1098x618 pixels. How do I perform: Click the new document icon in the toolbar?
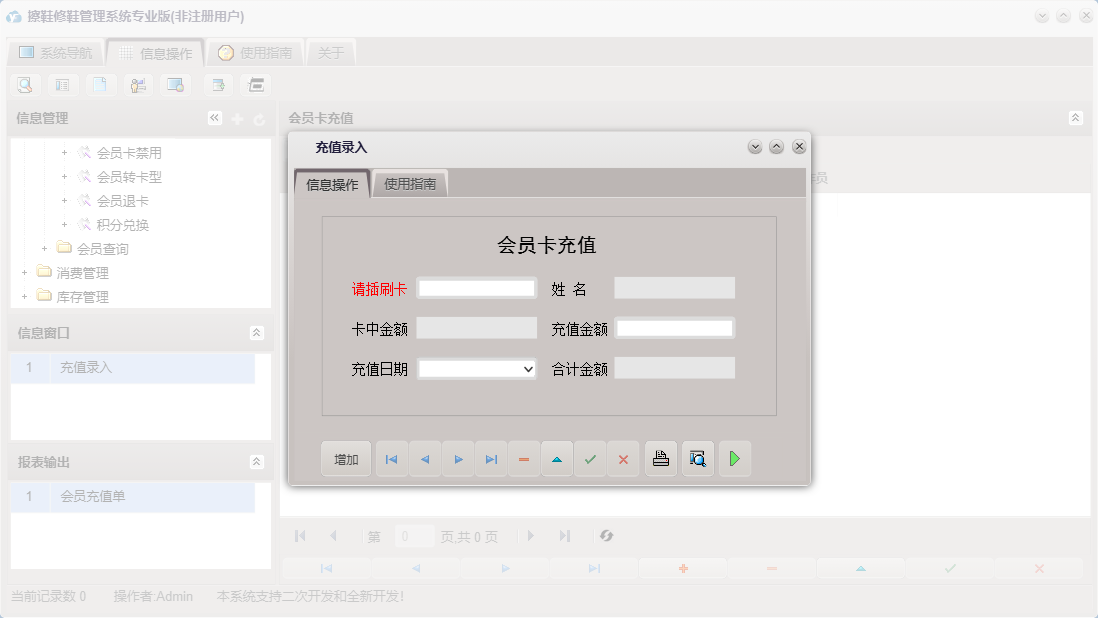[x=100, y=85]
